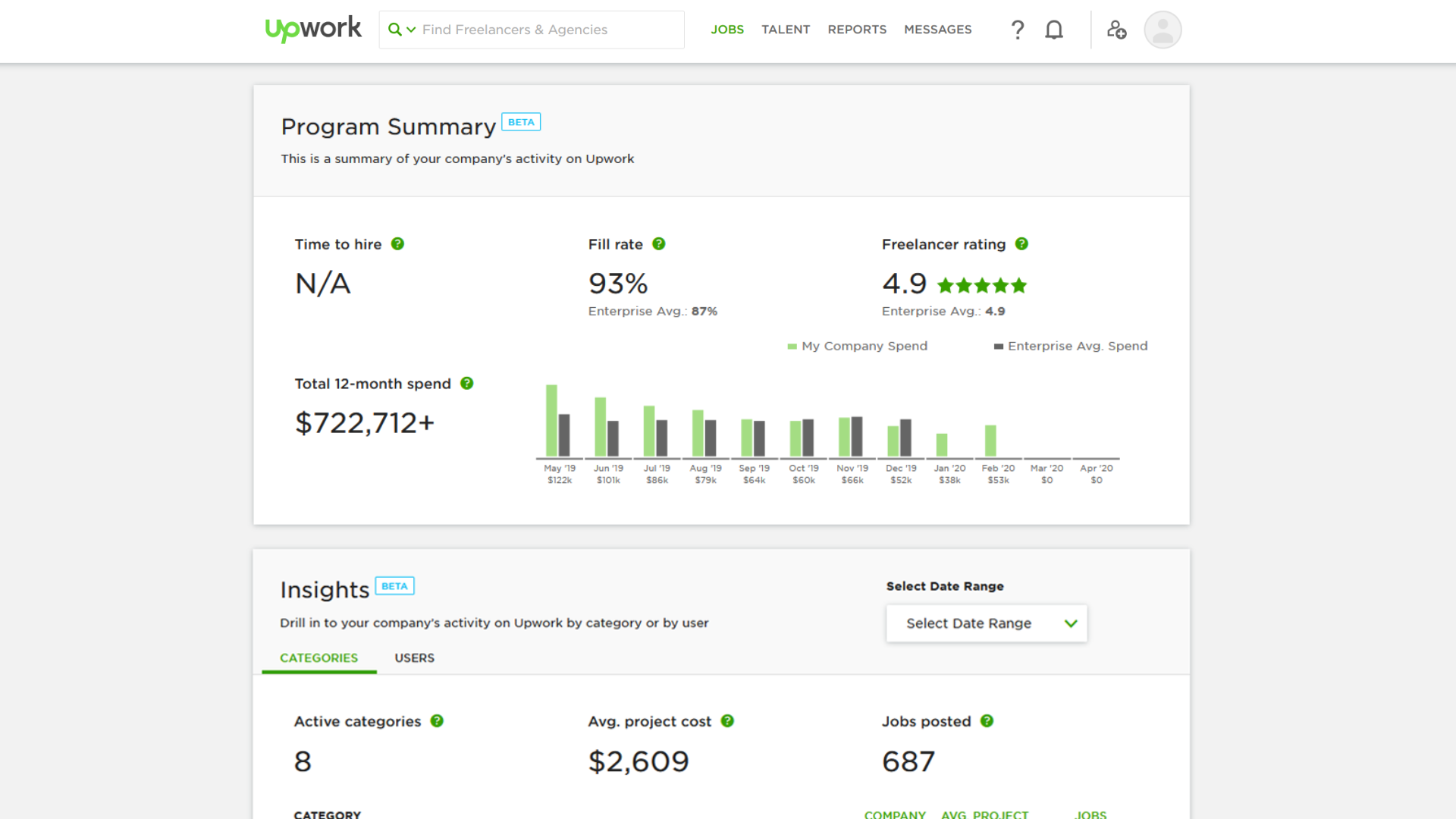The height and width of the screenshot is (819, 1456).
Task: Click the search magnifier icon
Action: pyautogui.click(x=394, y=30)
